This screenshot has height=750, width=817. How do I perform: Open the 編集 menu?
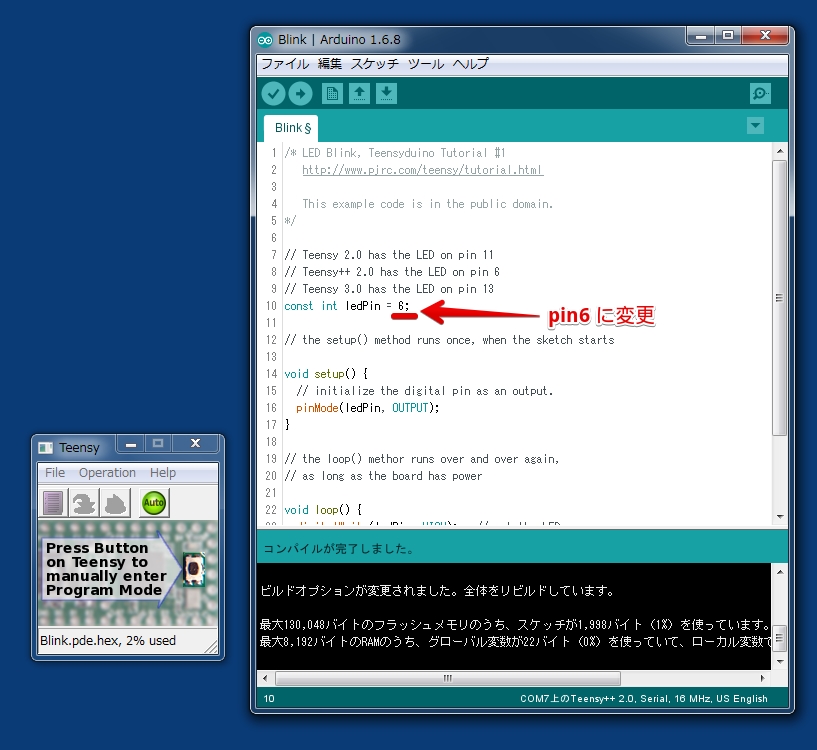pos(330,64)
